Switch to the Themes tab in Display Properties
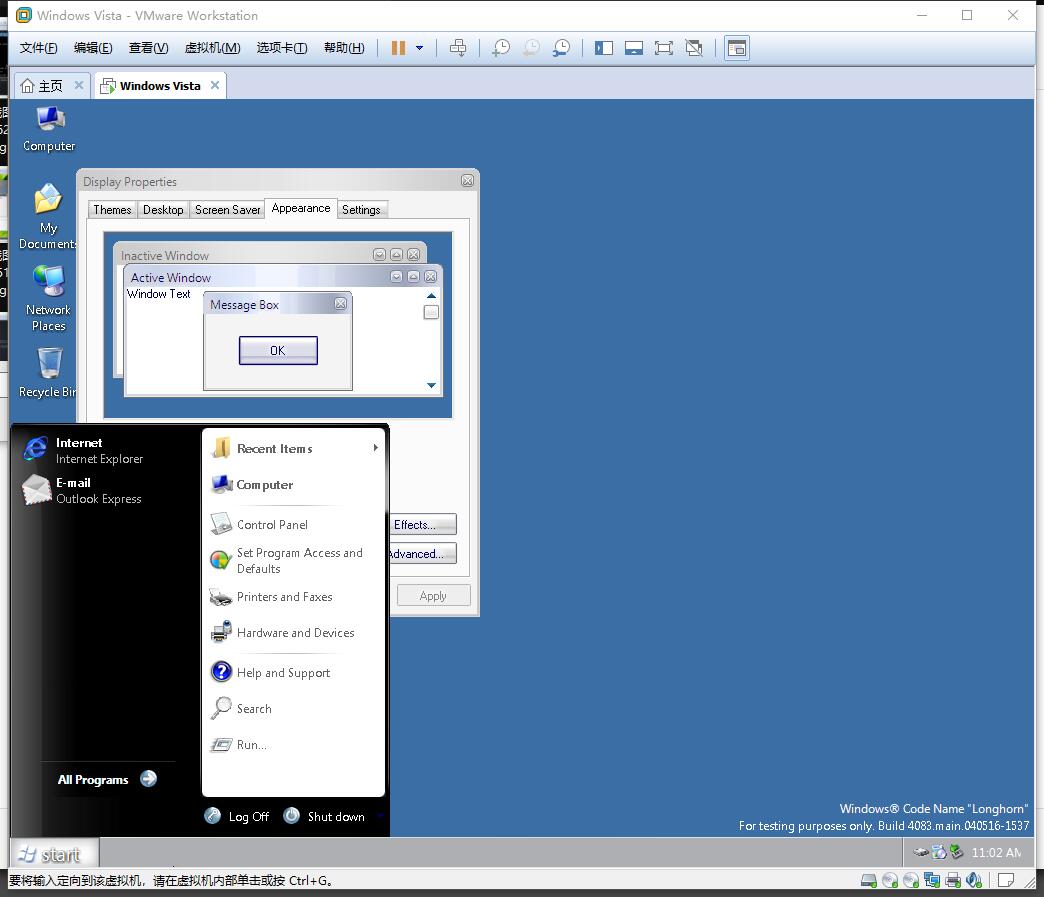Viewport: 1044px width, 897px height. (x=112, y=210)
